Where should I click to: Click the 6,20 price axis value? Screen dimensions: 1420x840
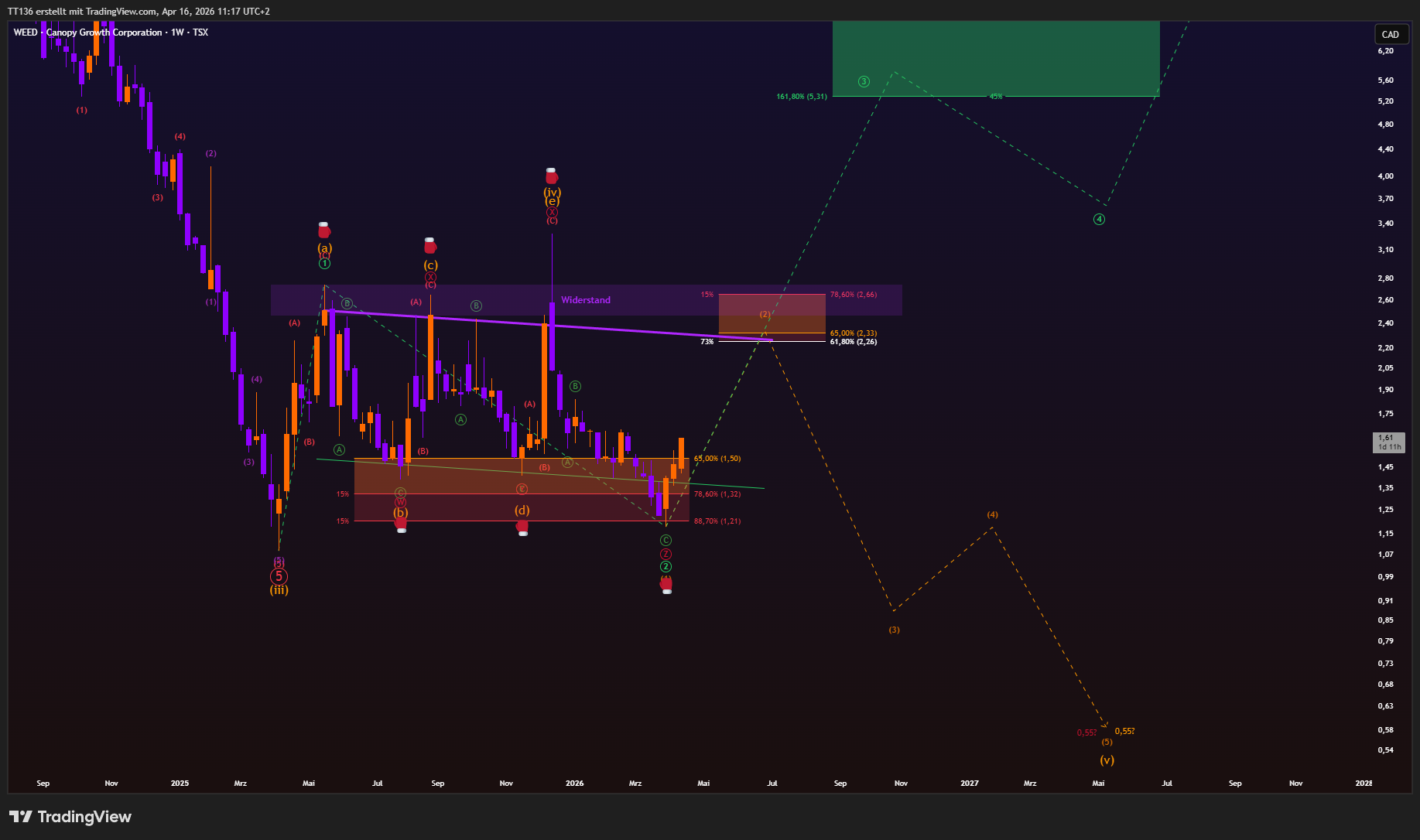click(1385, 51)
